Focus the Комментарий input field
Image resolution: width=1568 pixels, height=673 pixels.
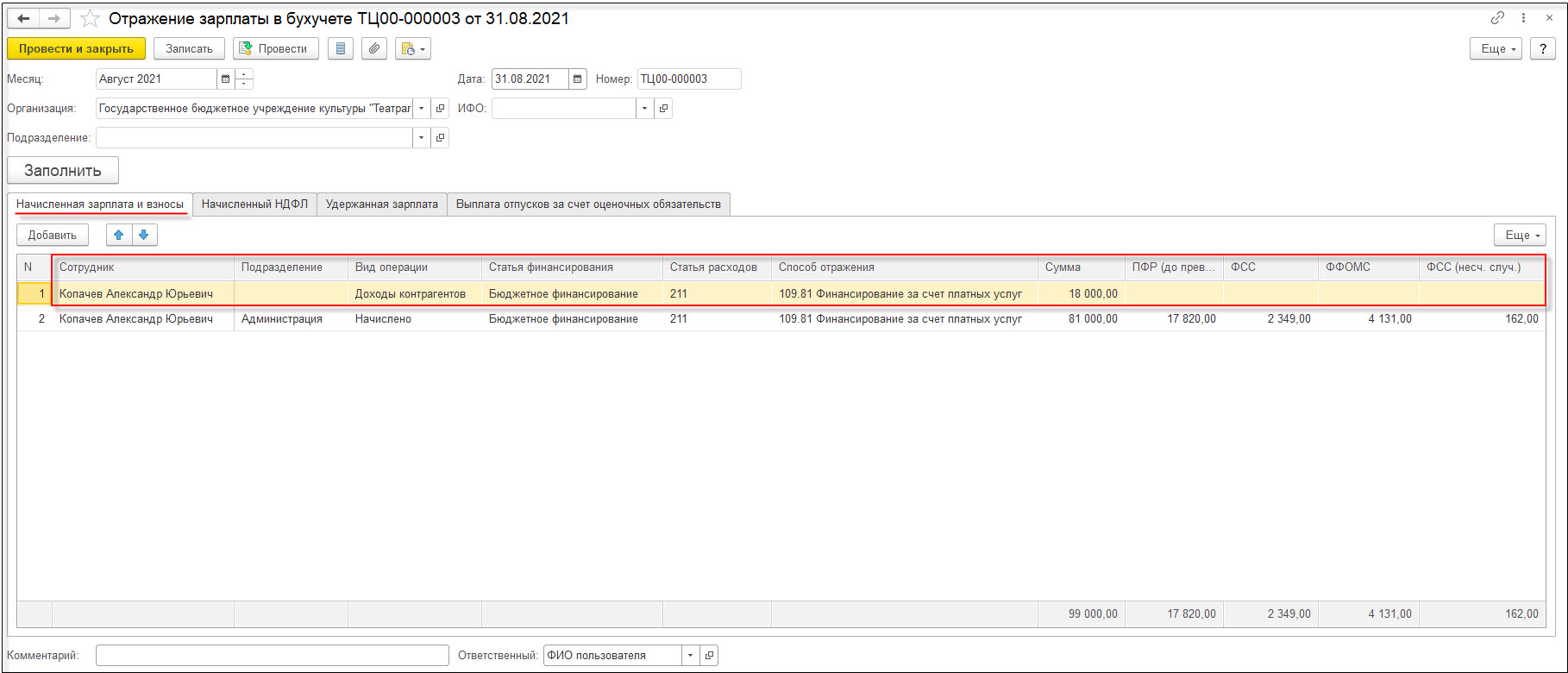click(x=272, y=655)
